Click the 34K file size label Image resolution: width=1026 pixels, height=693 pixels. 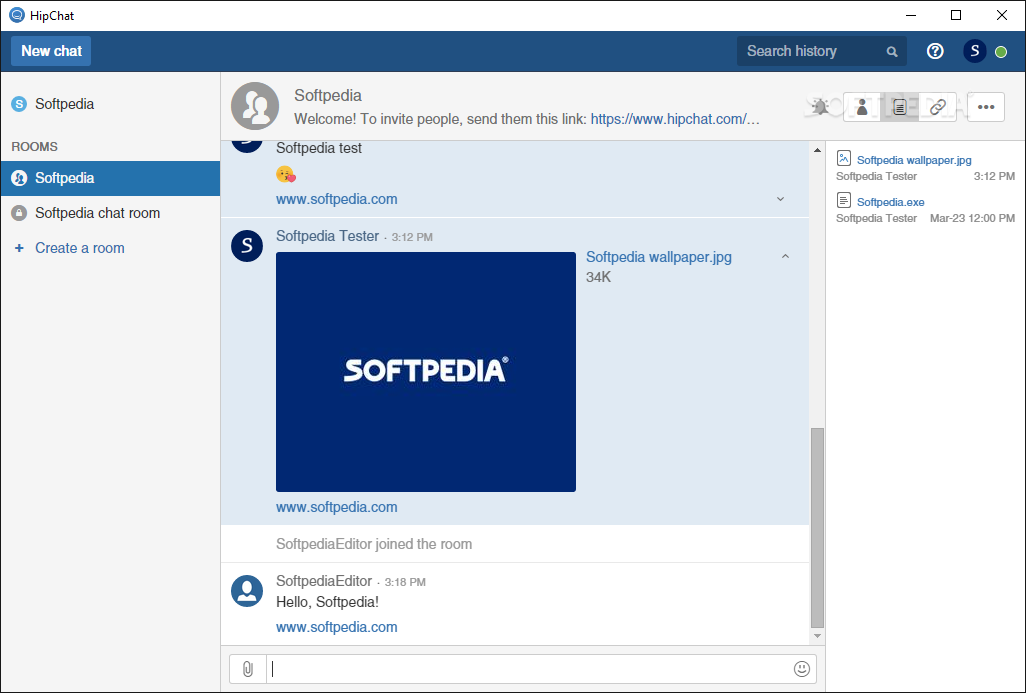pos(598,277)
